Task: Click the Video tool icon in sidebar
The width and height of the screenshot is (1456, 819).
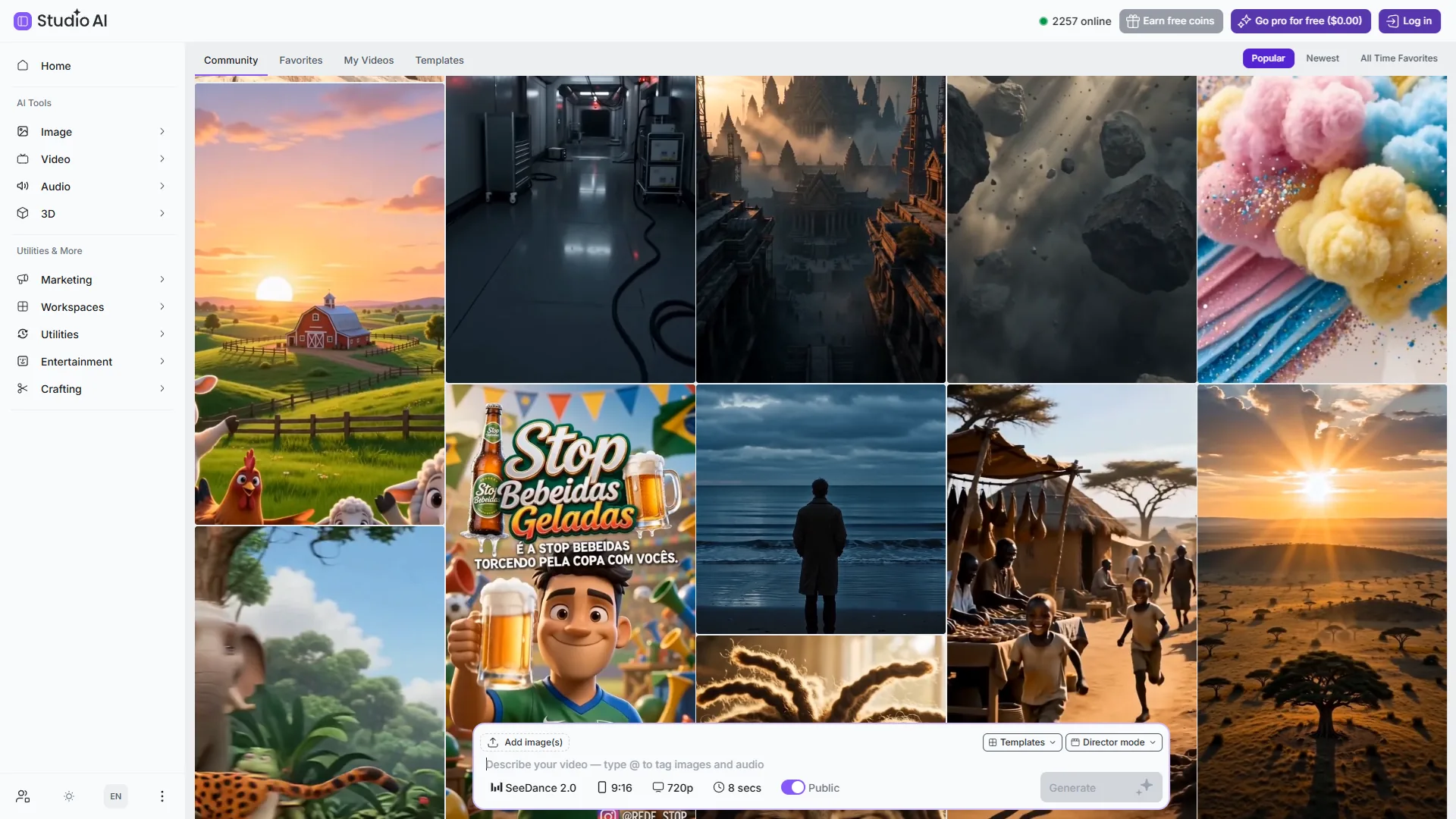Action: tap(23, 158)
